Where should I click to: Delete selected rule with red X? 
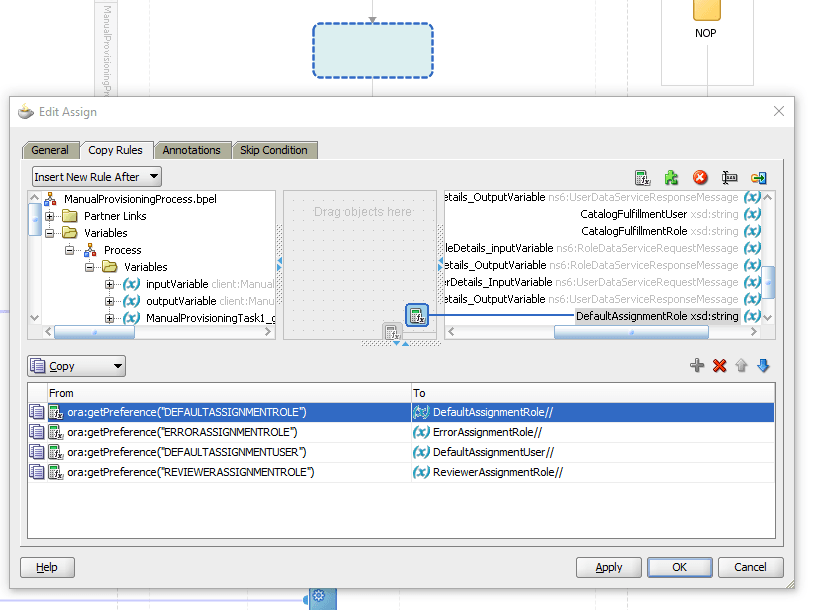pos(719,366)
